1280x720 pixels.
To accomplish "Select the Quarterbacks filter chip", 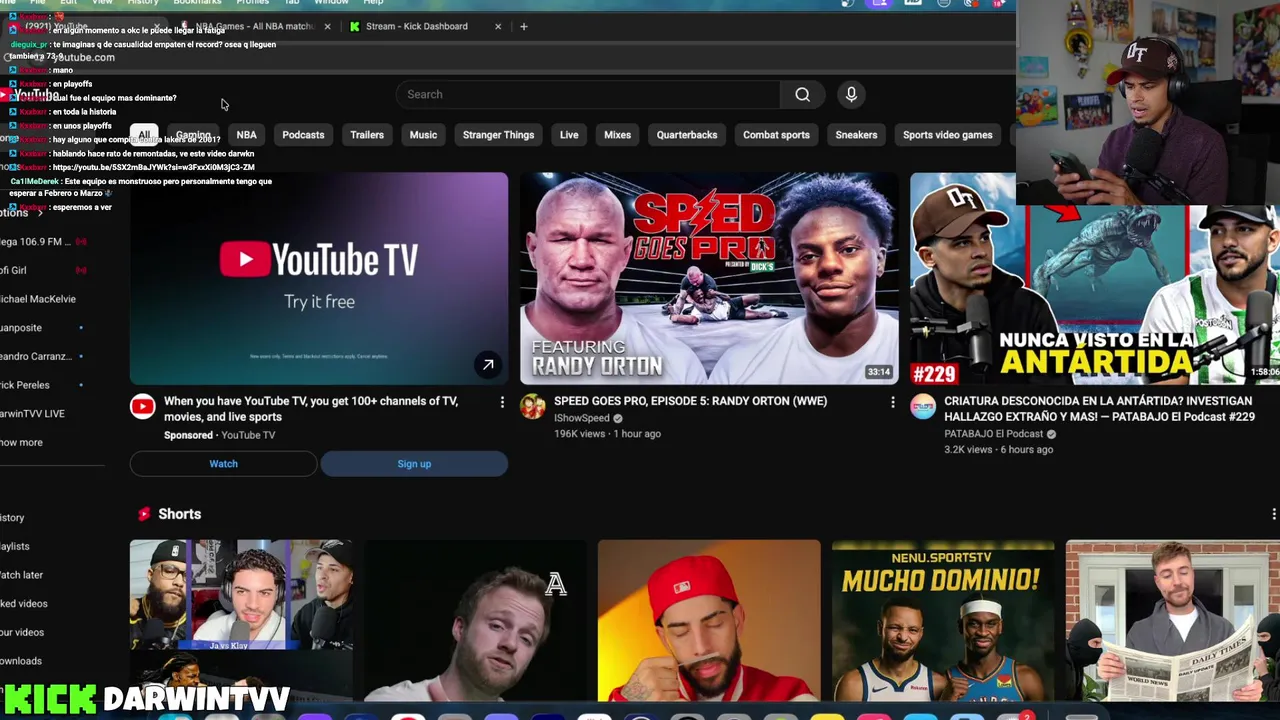I will pos(687,135).
